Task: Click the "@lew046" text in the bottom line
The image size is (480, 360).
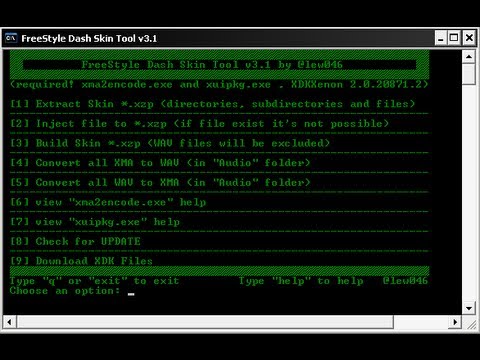Action: (x=405, y=281)
